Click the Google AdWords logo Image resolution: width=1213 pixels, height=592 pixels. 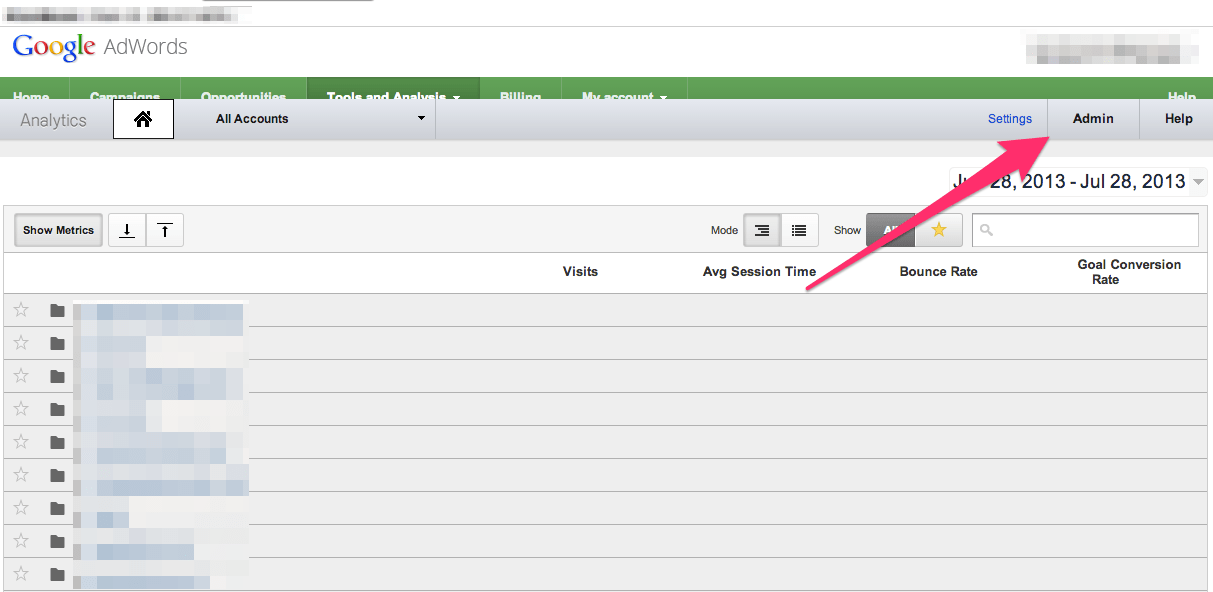tap(100, 47)
